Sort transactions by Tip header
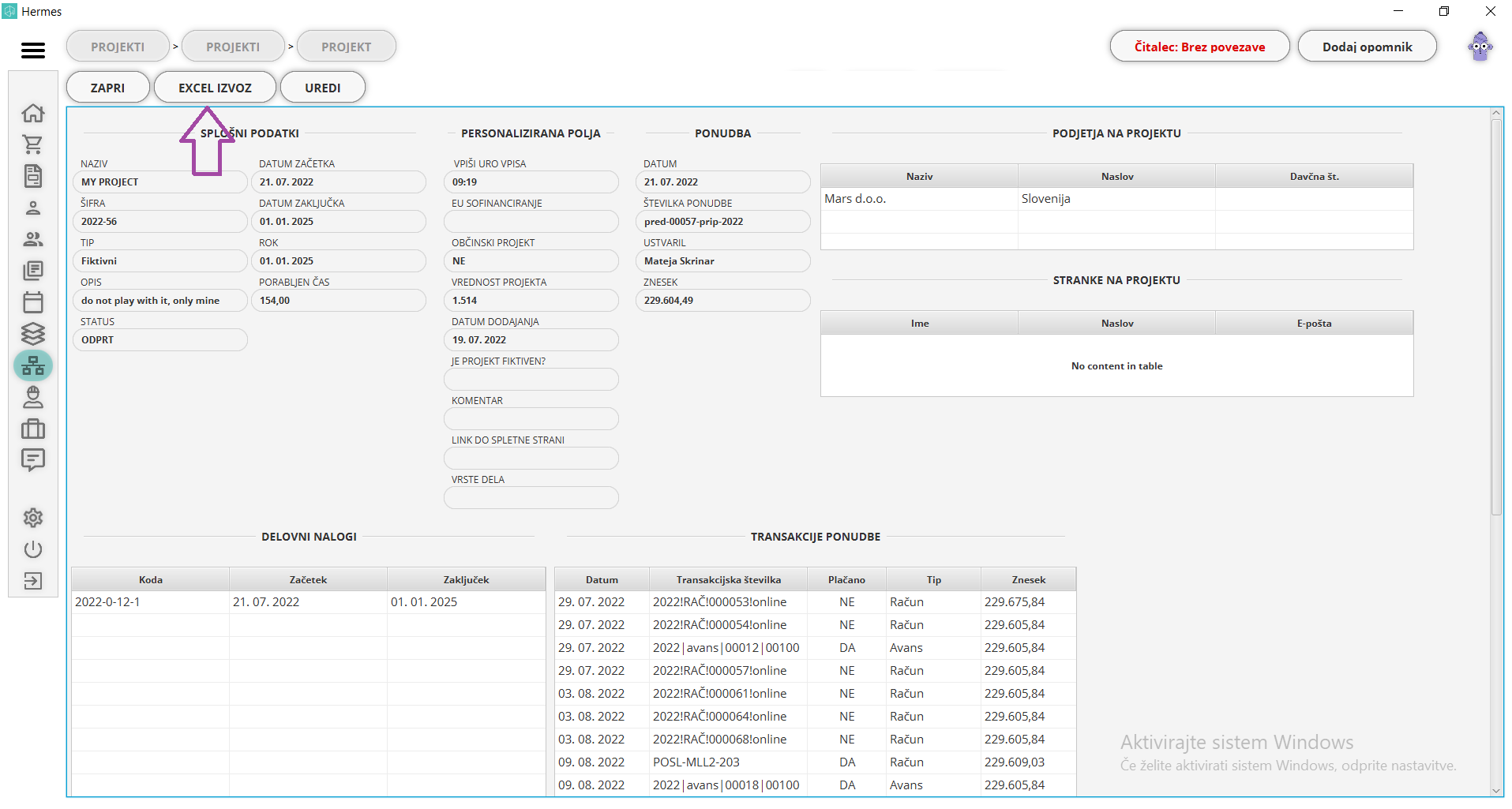1512x809 pixels. click(x=933, y=580)
